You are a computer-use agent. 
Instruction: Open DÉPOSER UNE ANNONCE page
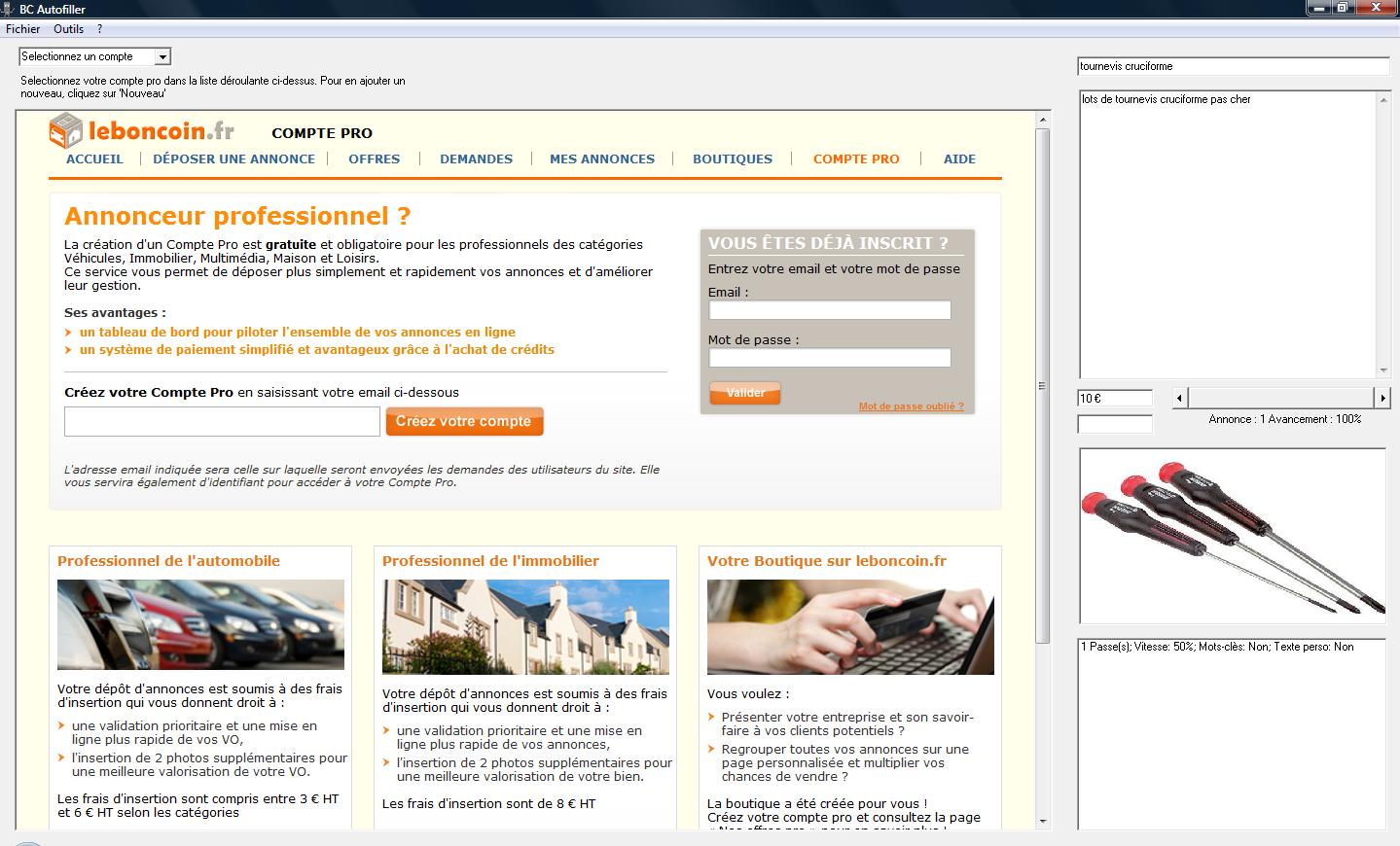233,159
